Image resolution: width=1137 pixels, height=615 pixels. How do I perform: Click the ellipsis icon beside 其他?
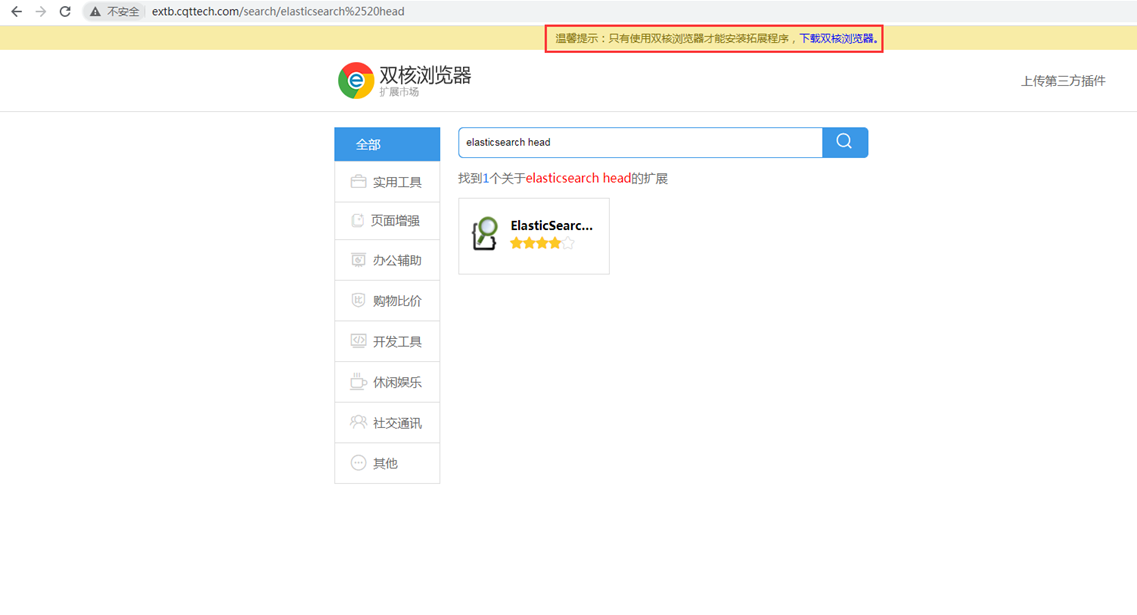(358, 463)
